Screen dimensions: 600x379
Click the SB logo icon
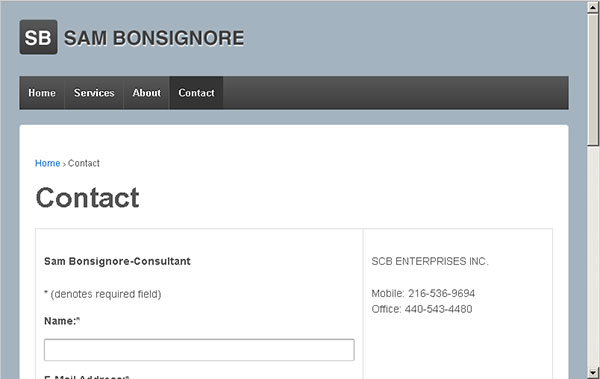[x=38, y=37]
